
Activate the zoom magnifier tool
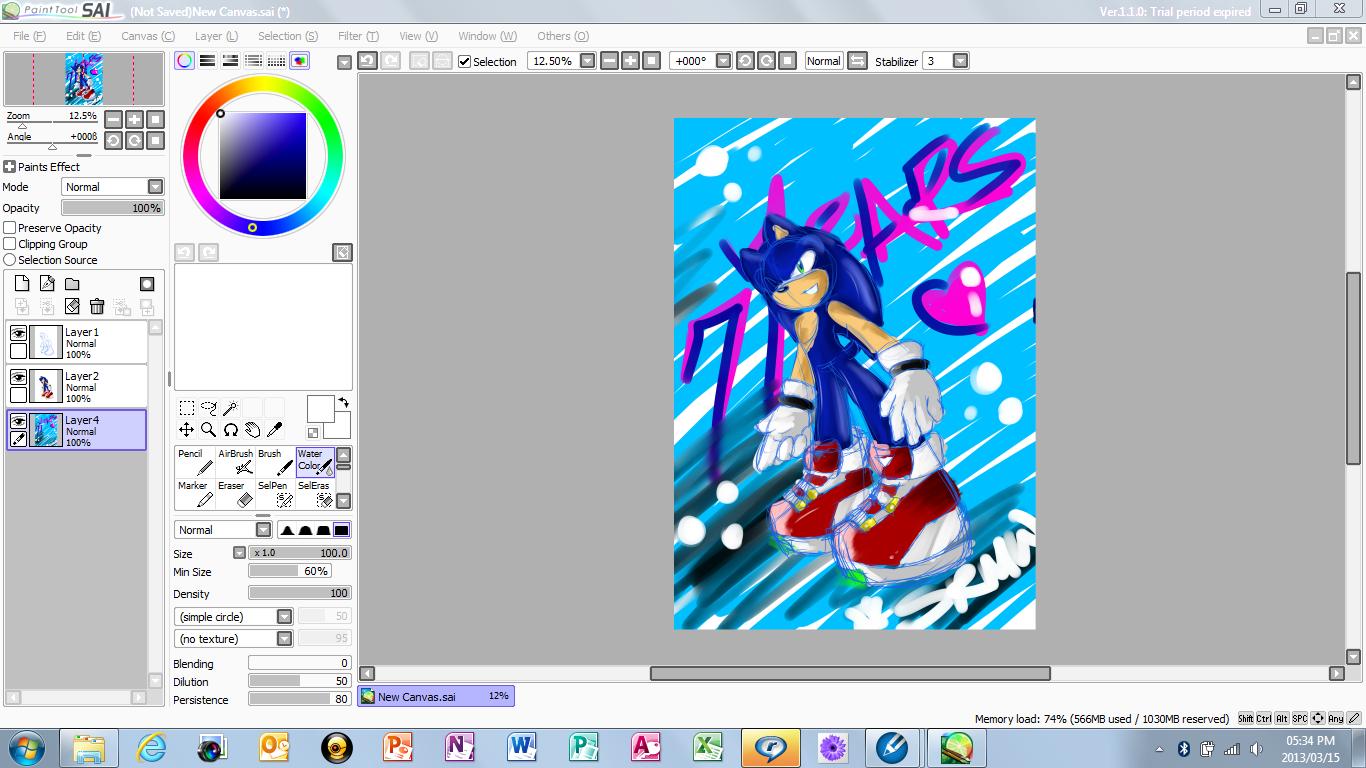click(209, 430)
